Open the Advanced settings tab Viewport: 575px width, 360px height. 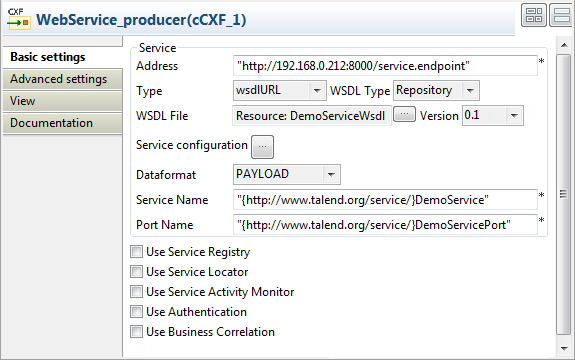(x=63, y=79)
